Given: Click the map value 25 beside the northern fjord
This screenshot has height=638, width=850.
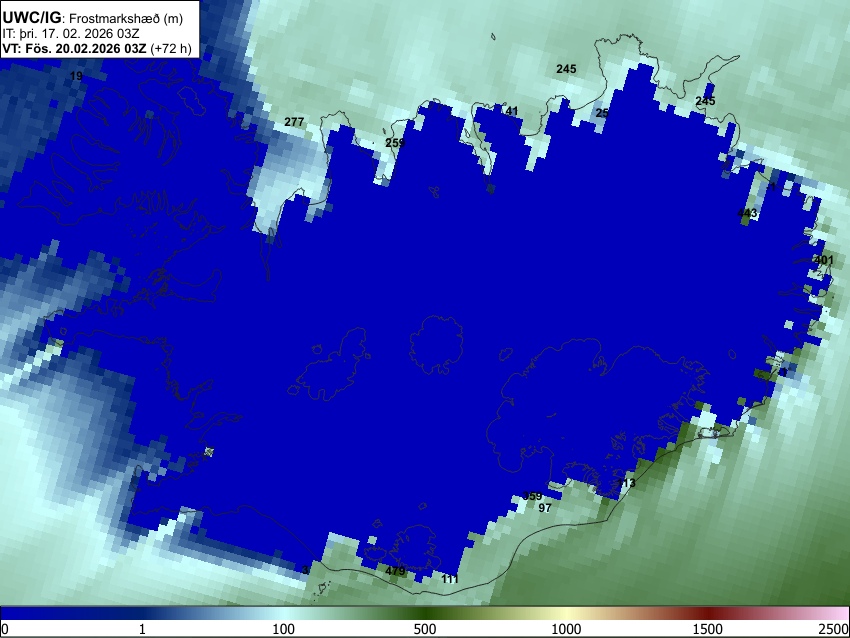Looking at the screenshot, I should 602,113.
